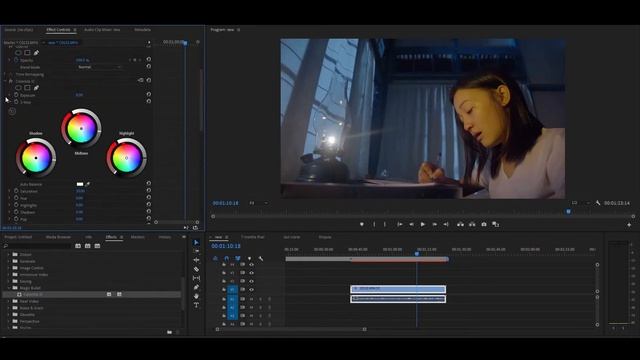Open Program monitor settings wrench
Image resolution: width=640 pixels, height=360 pixels.
[x=598, y=203]
